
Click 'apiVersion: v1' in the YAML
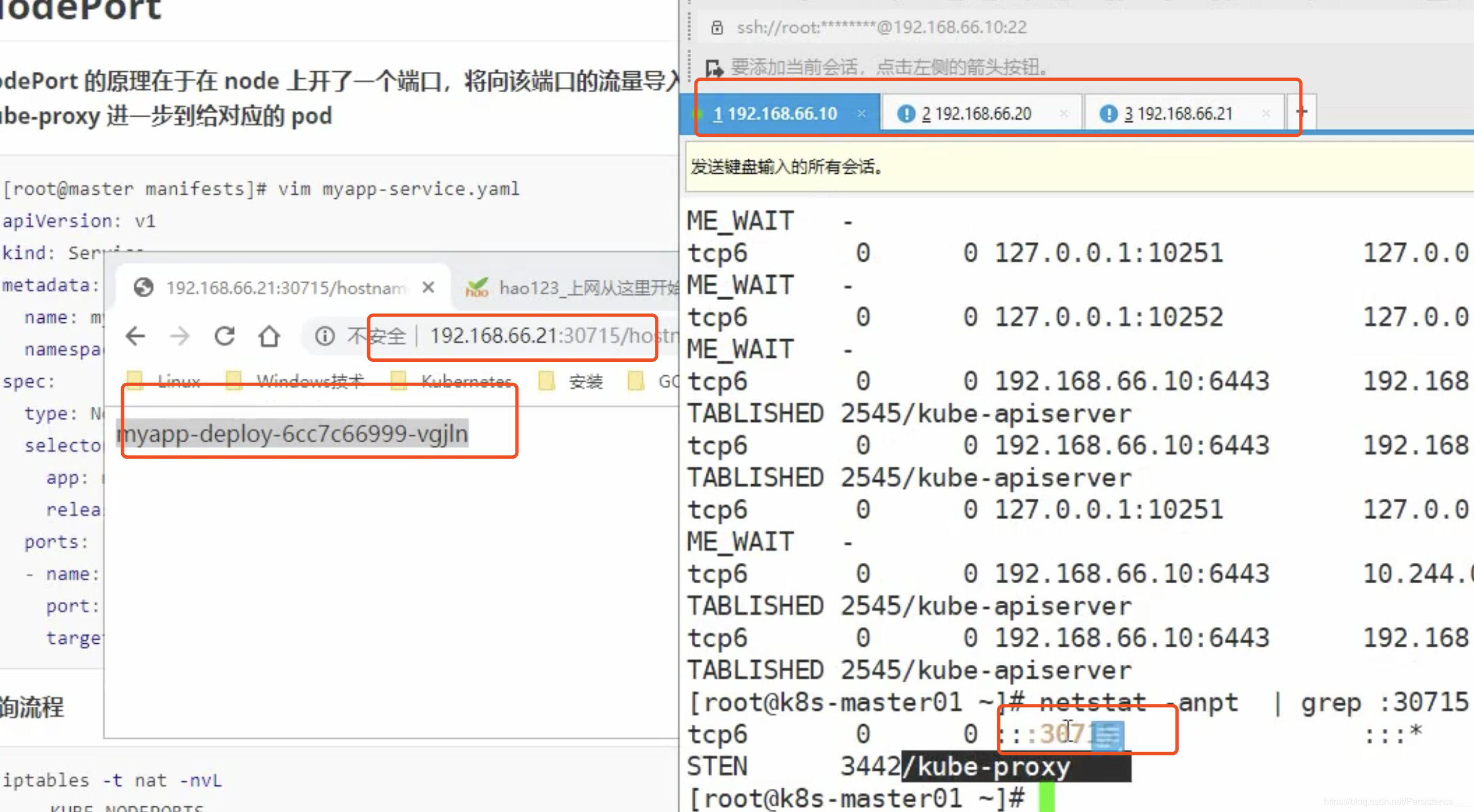tap(79, 221)
